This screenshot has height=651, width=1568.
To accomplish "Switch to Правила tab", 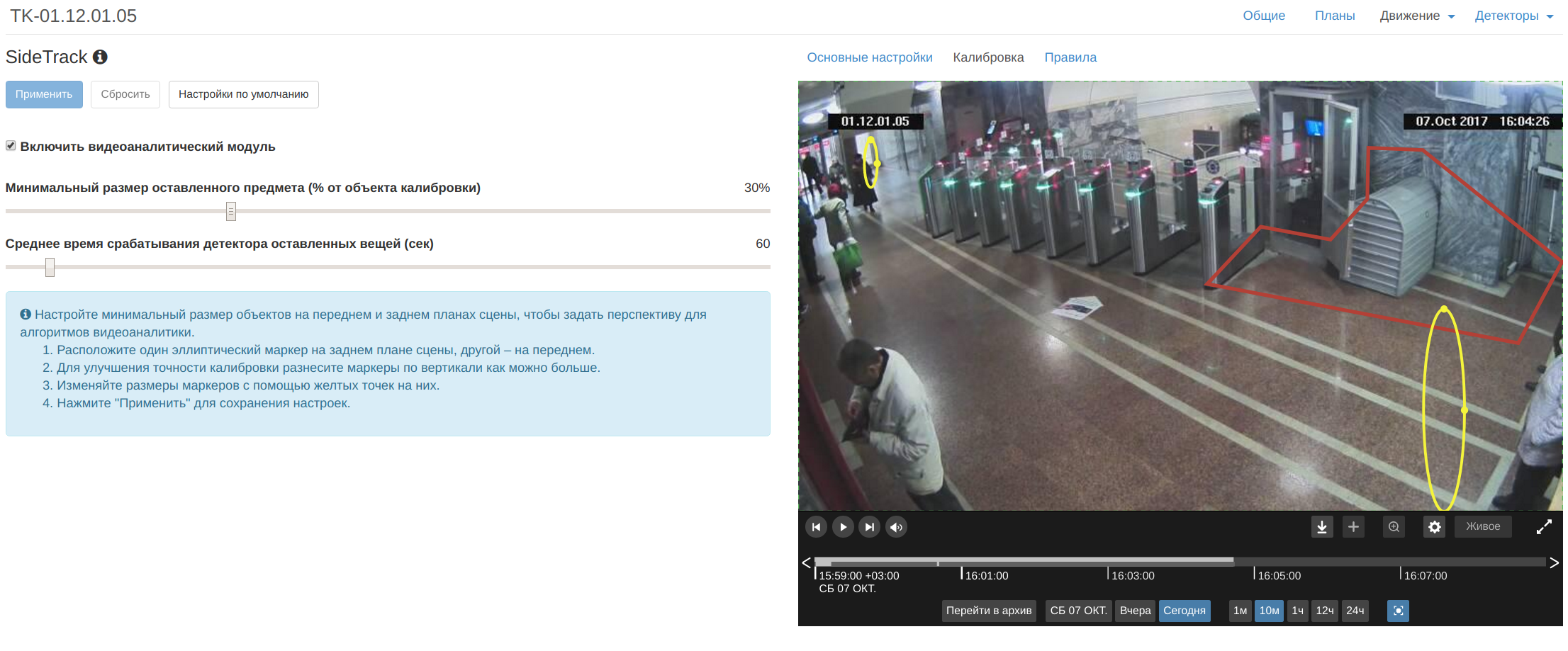I will (x=1070, y=57).
